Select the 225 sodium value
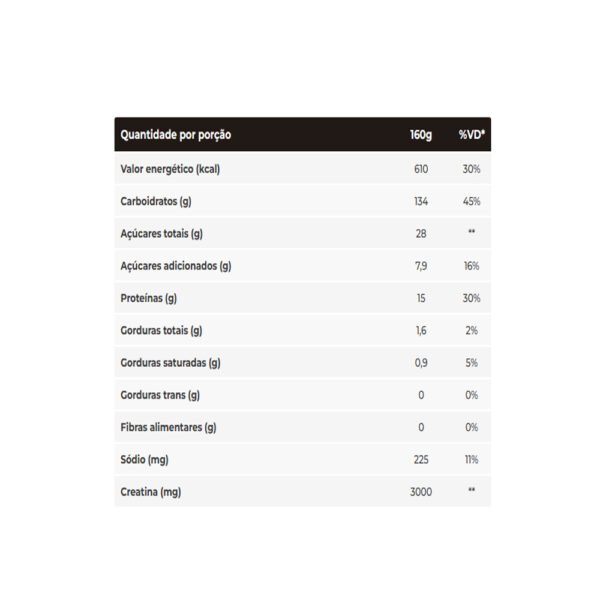Screen dimensions: 600x600 point(421,460)
